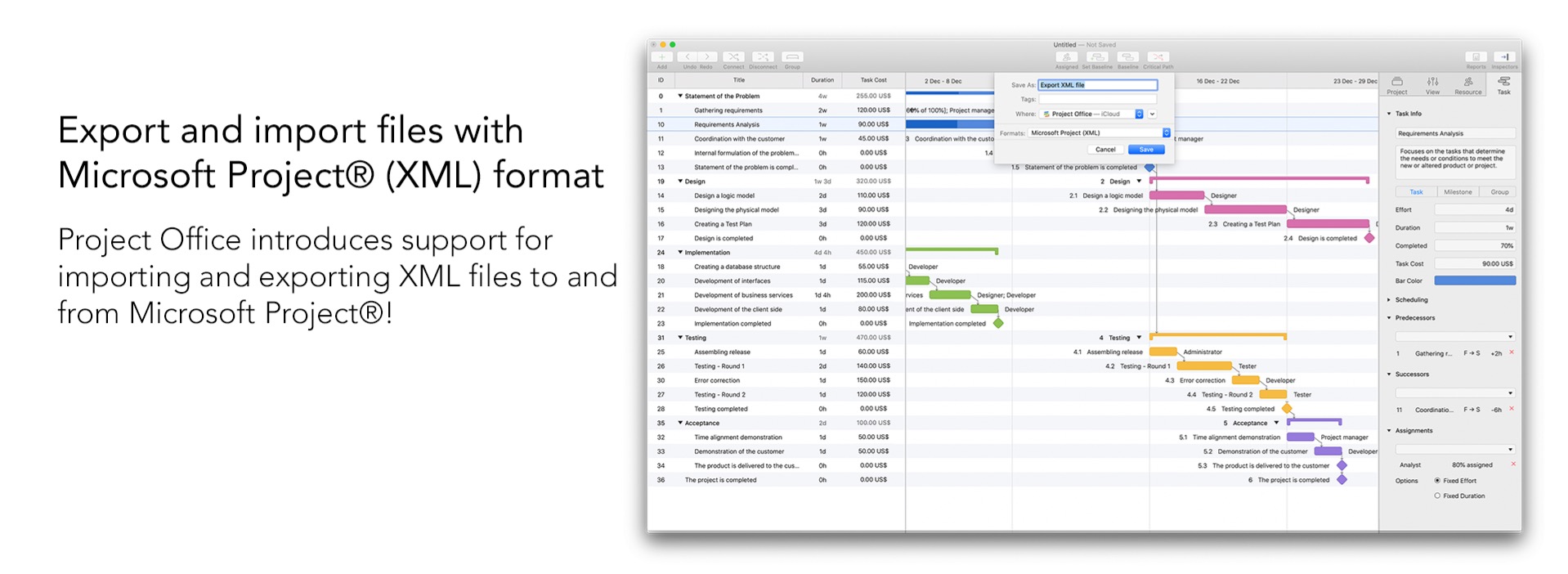Click the orange Assembling release Gantt bar
Image resolution: width=1568 pixels, height=574 pixels.
pos(1163,352)
